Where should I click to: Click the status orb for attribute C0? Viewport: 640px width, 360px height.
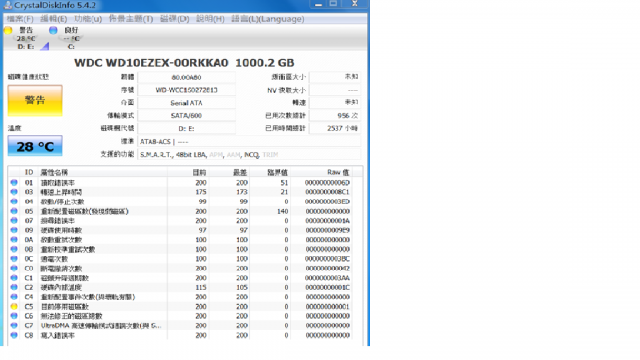click(14, 268)
